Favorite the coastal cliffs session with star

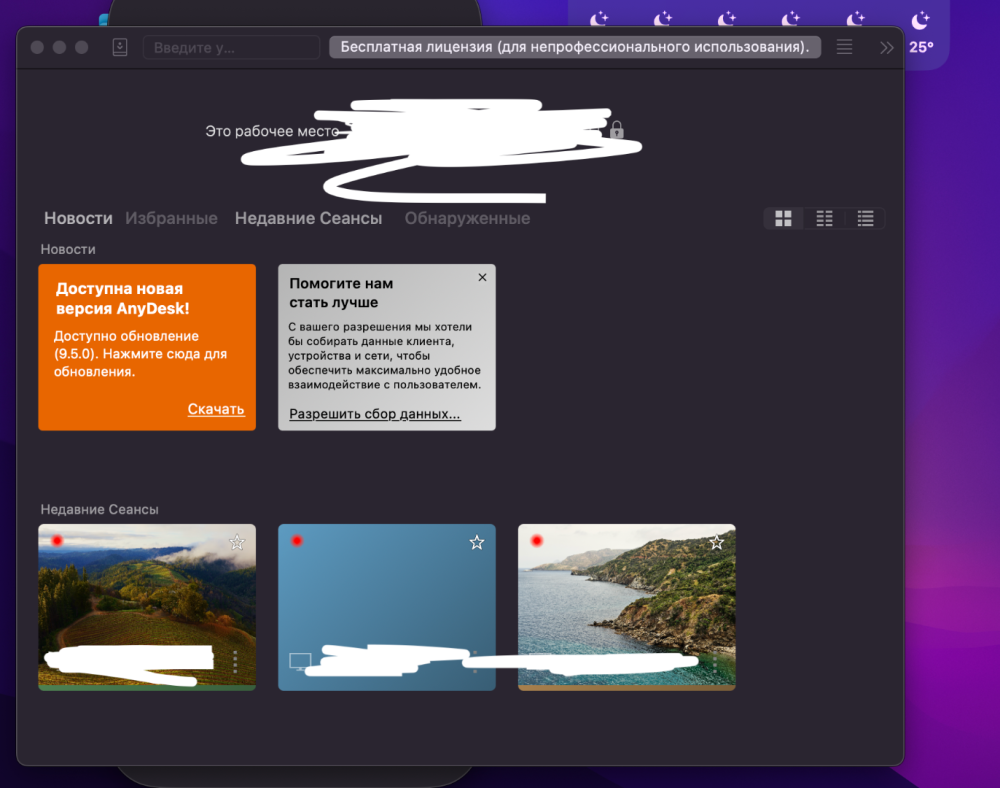pos(717,543)
